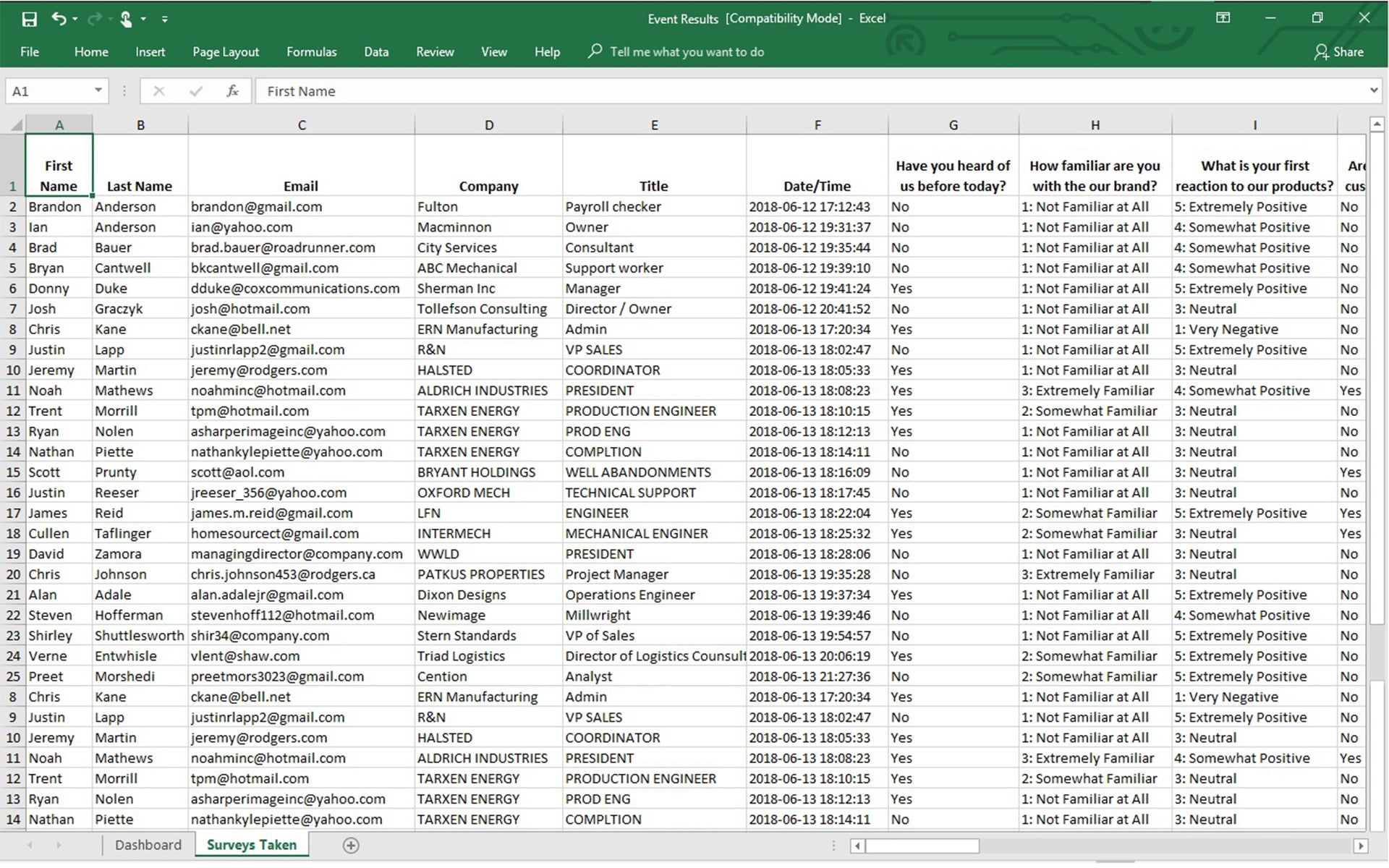
Task: Open the Help ribbon tab
Action: coord(547,52)
